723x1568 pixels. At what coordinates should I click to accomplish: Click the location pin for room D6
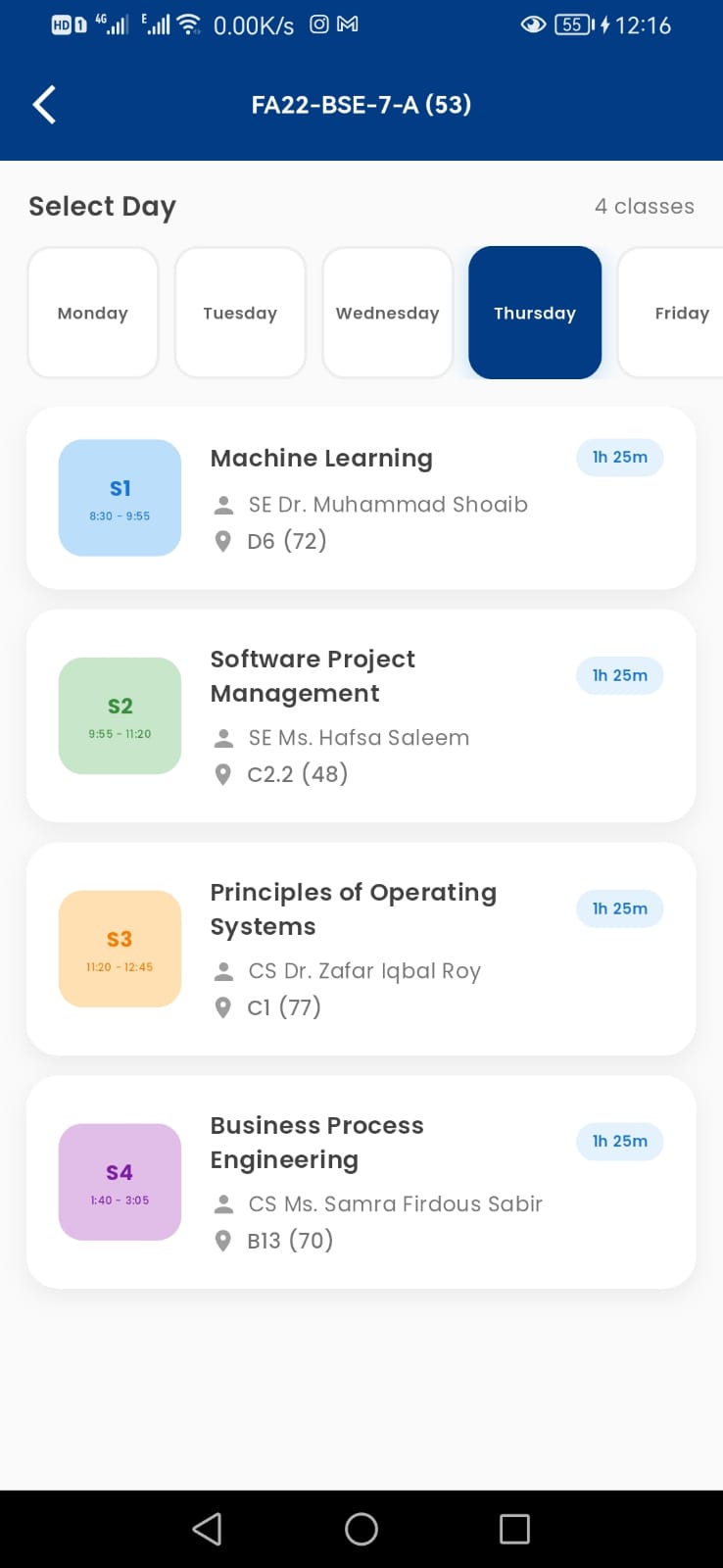click(223, 540)
